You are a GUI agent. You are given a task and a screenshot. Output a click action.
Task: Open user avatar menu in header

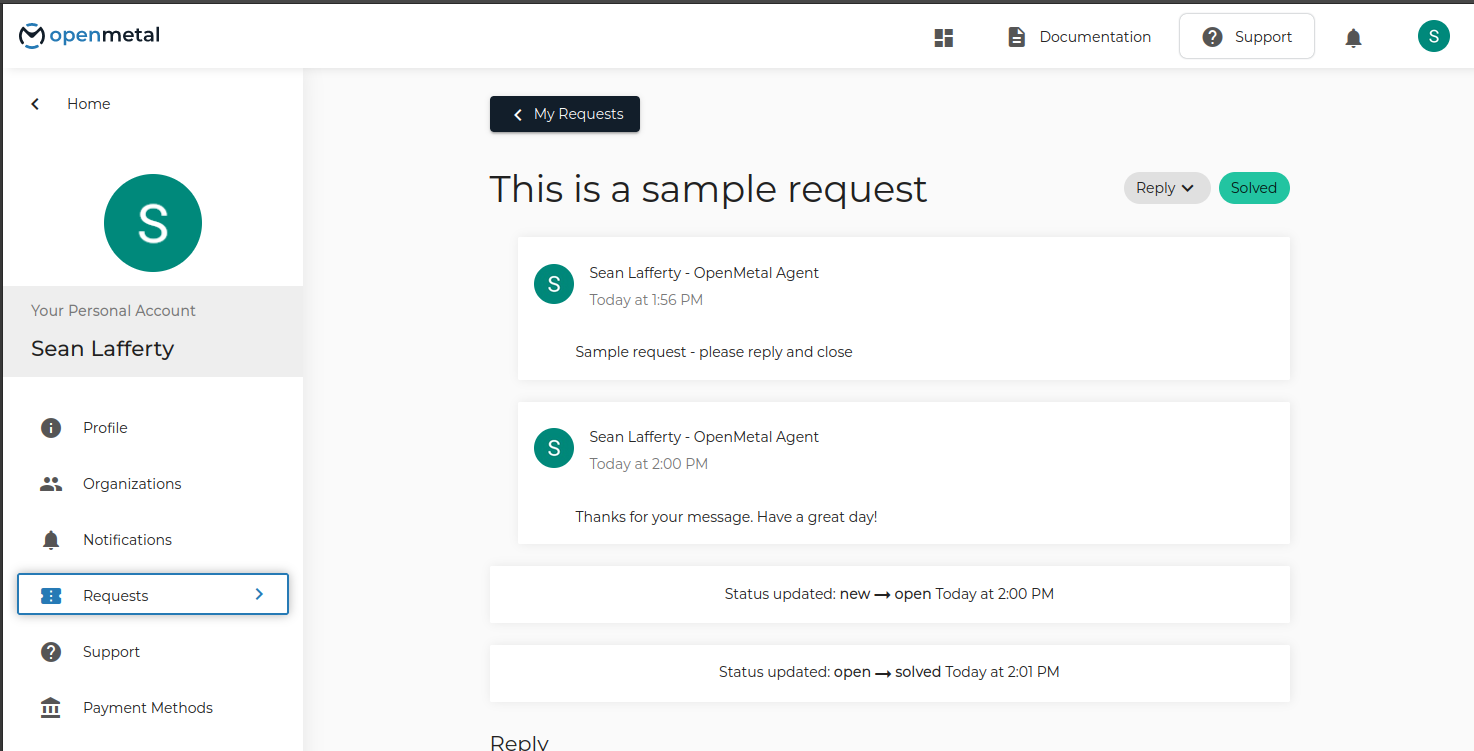(1433, 37)
